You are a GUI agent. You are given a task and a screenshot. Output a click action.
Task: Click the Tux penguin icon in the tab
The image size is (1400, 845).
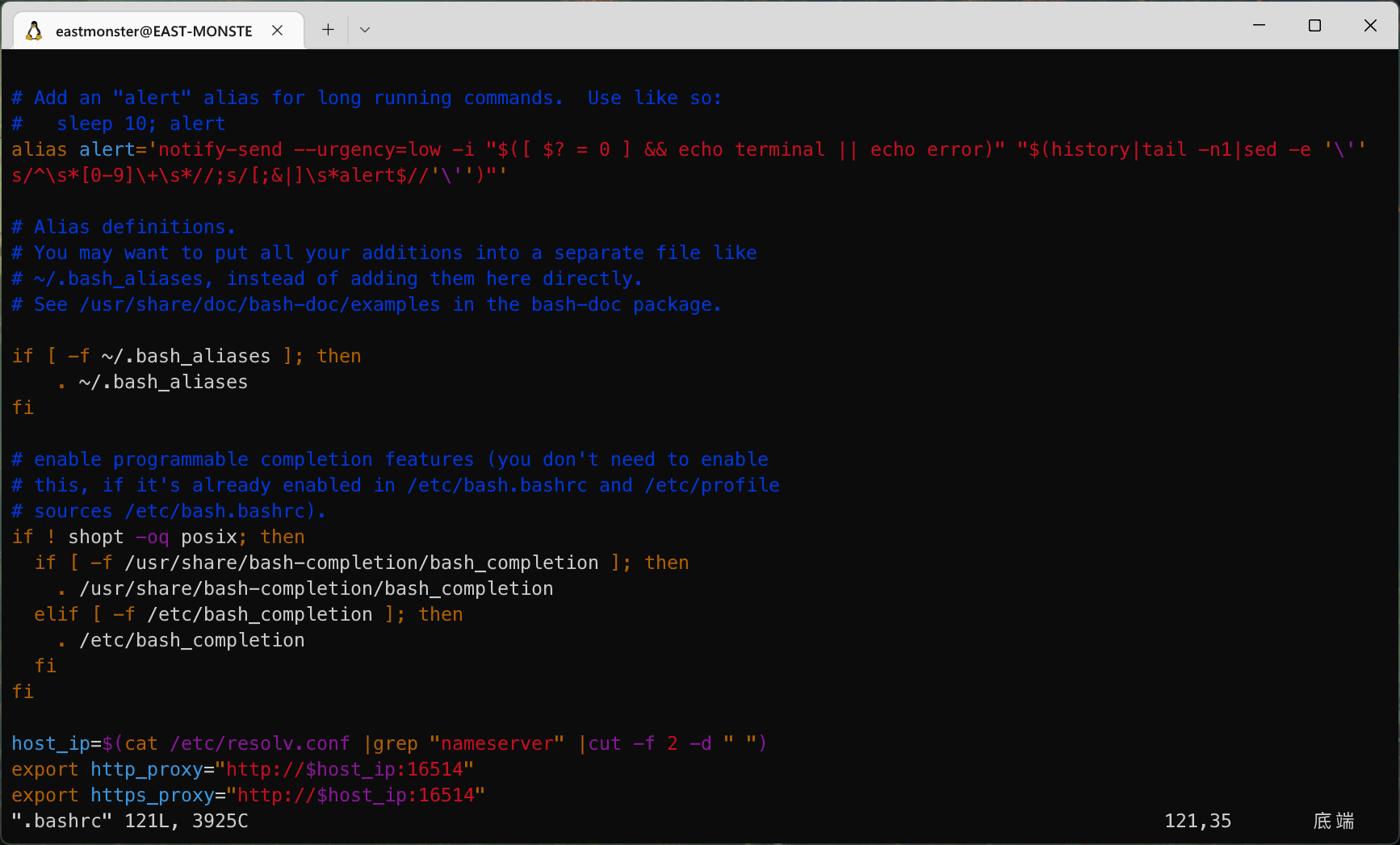(x=34, y=31)
